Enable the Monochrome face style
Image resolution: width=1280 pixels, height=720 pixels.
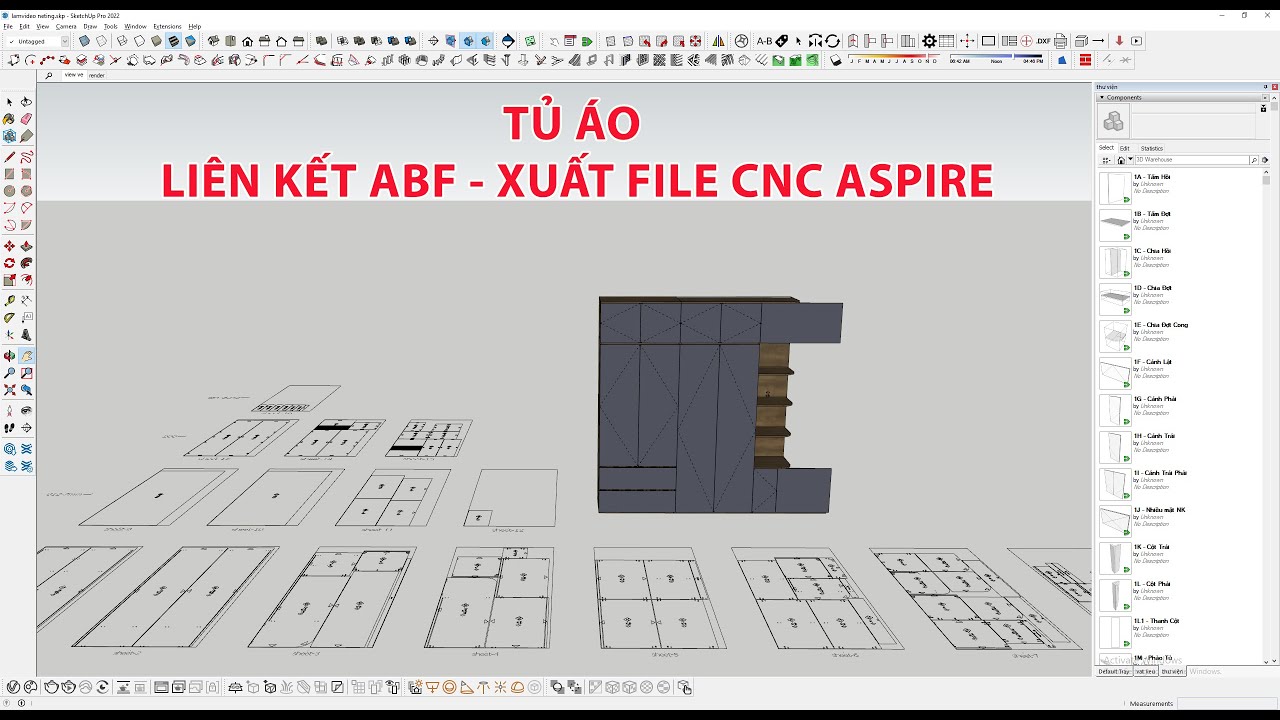point(190,41)
